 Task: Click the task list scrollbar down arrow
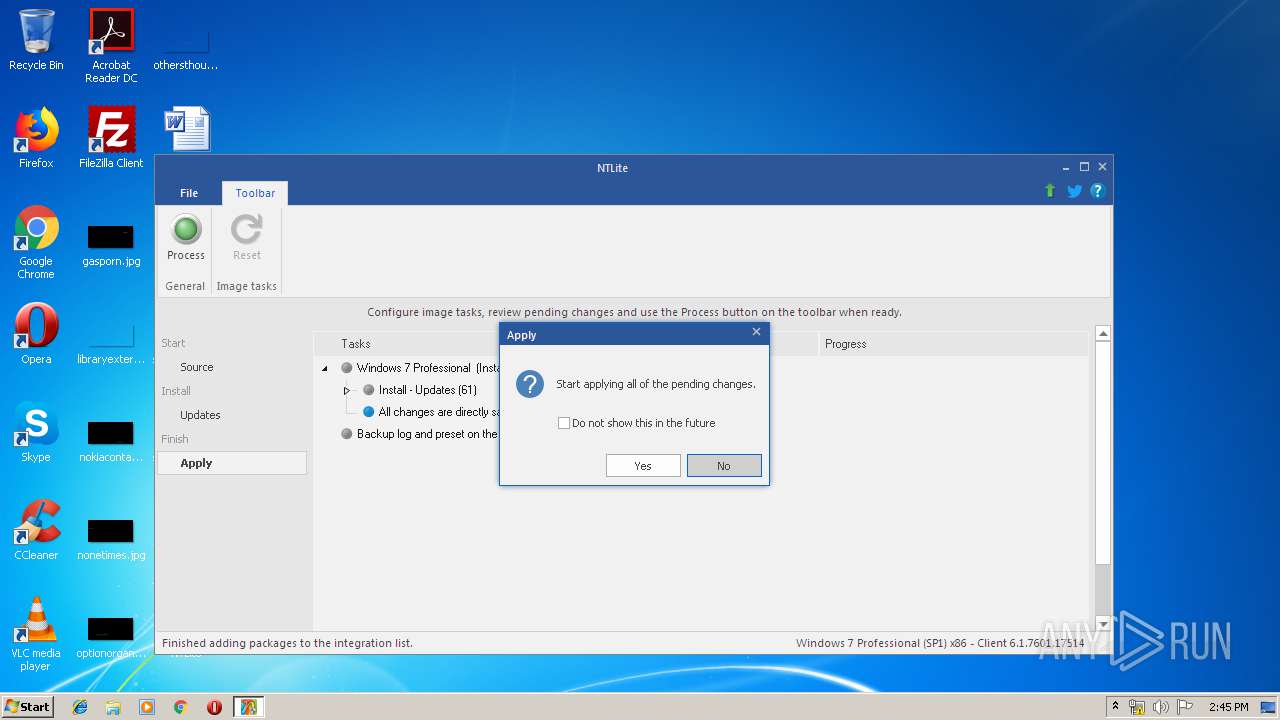click(1102, 624)
